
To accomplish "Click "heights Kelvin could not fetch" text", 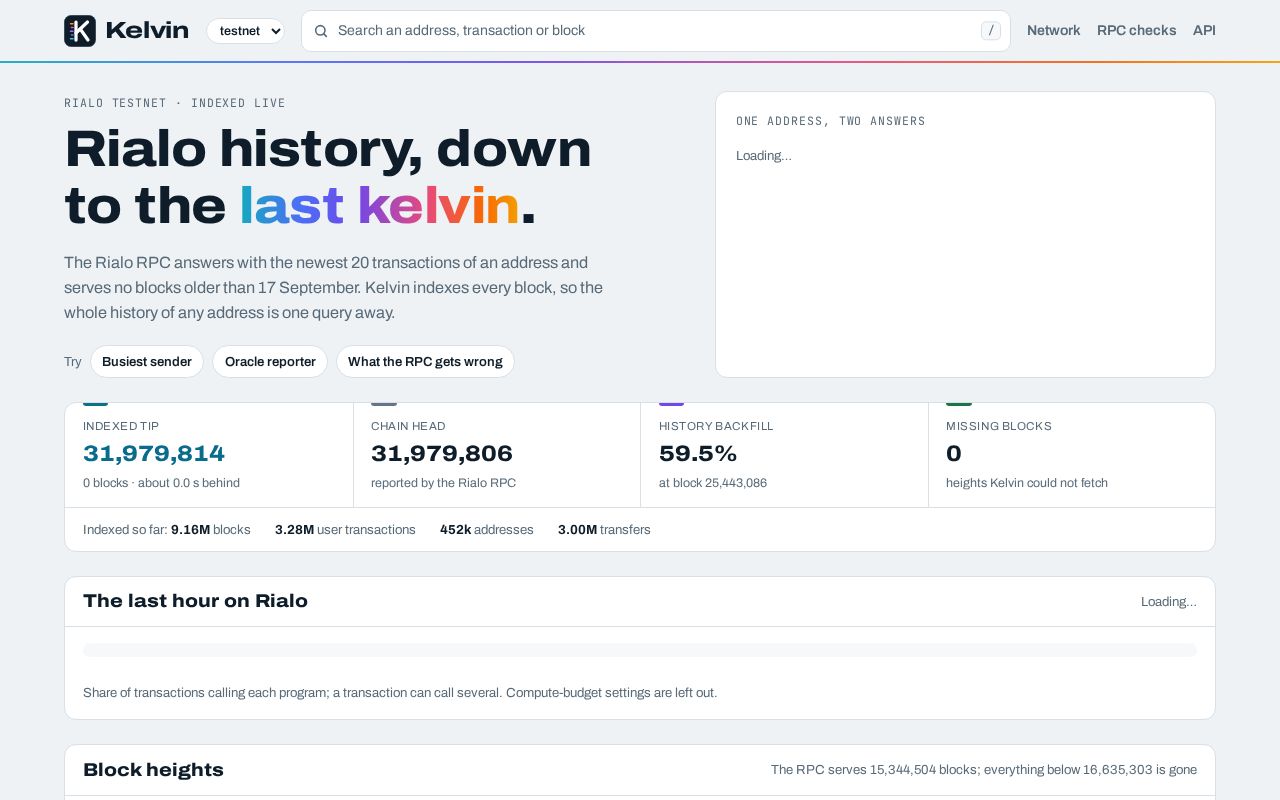I will tap(1027, 483).
